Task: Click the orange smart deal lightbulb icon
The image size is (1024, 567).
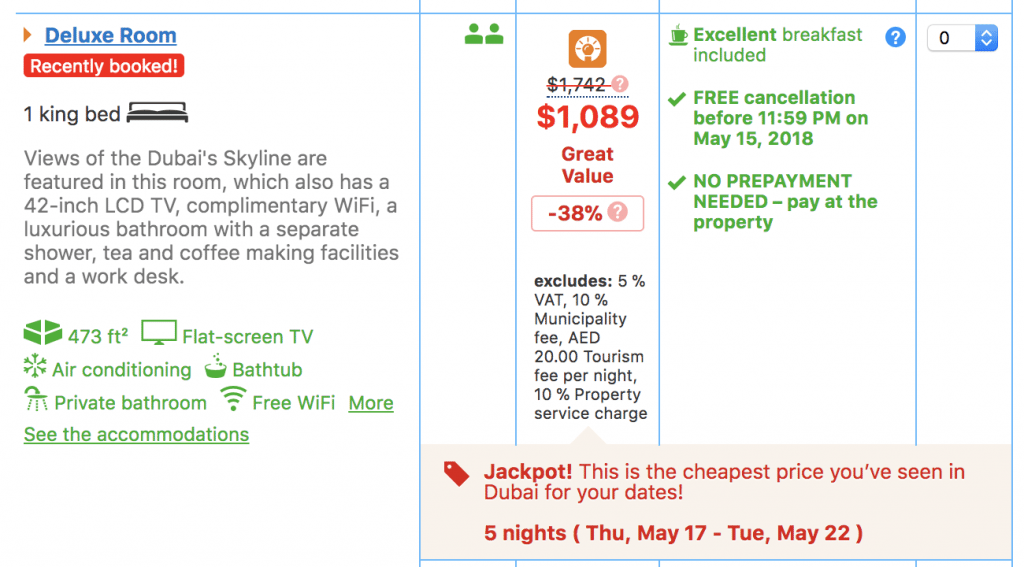Action: 587,49
